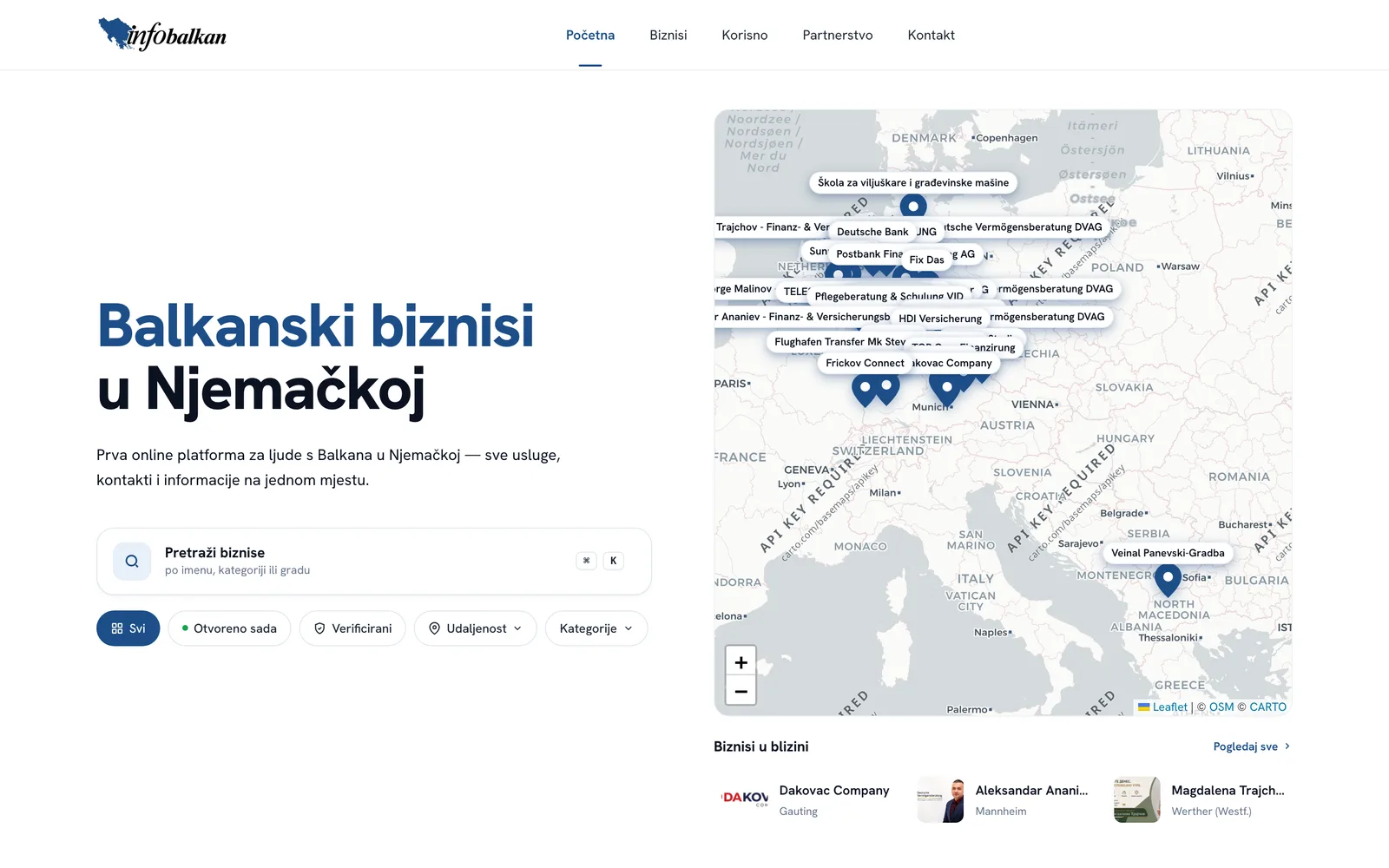1389x868 pixels.
Task: Focus the Pretraži biznise search field
Action: [374, 562]
